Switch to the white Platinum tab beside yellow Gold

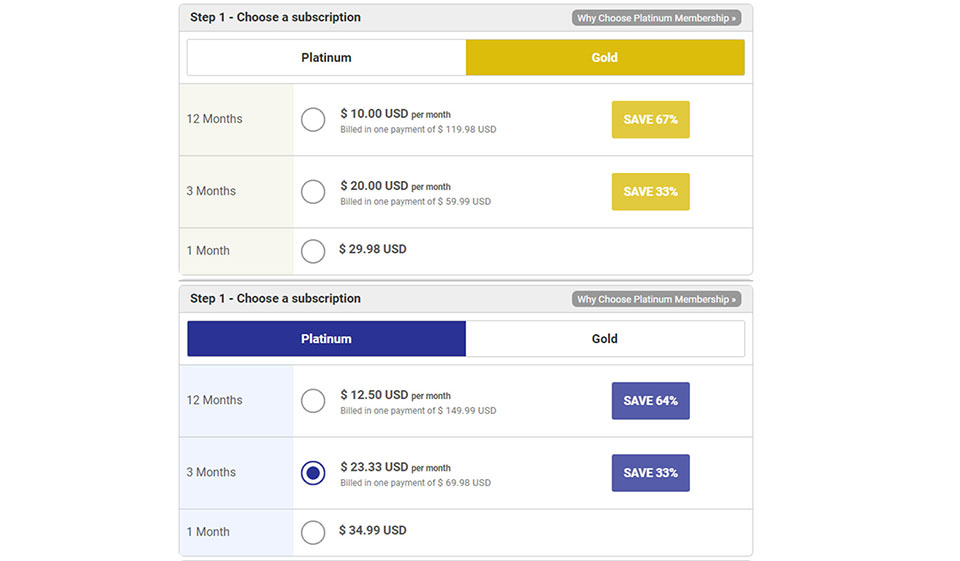click(326, 58)
